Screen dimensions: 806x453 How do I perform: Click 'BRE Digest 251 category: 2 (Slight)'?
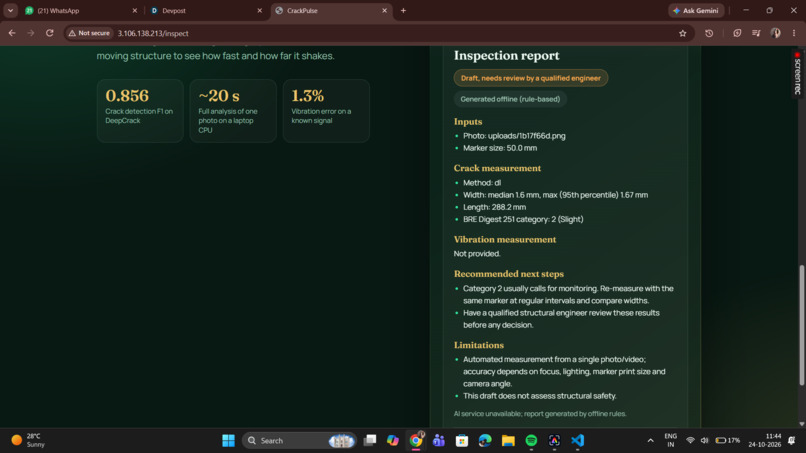pos(523,219)
